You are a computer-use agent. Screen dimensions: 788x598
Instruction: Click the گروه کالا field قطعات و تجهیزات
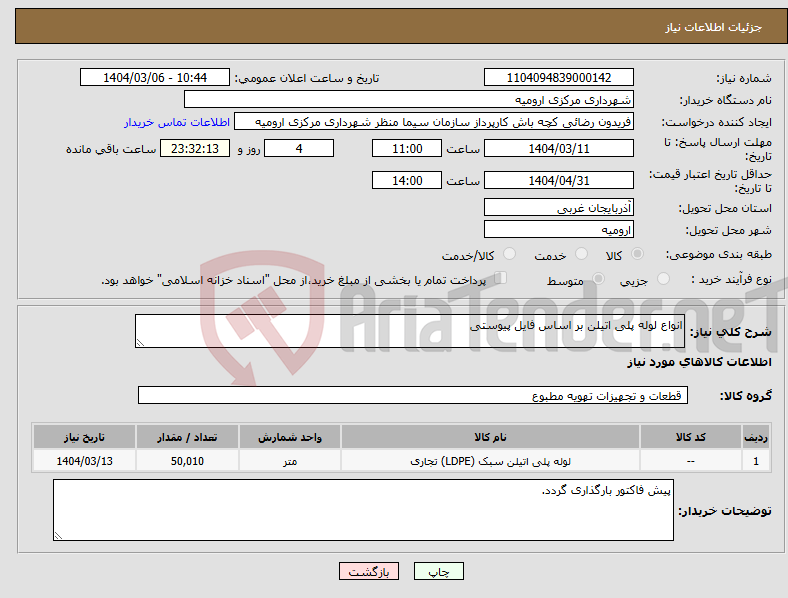point(413,395)
